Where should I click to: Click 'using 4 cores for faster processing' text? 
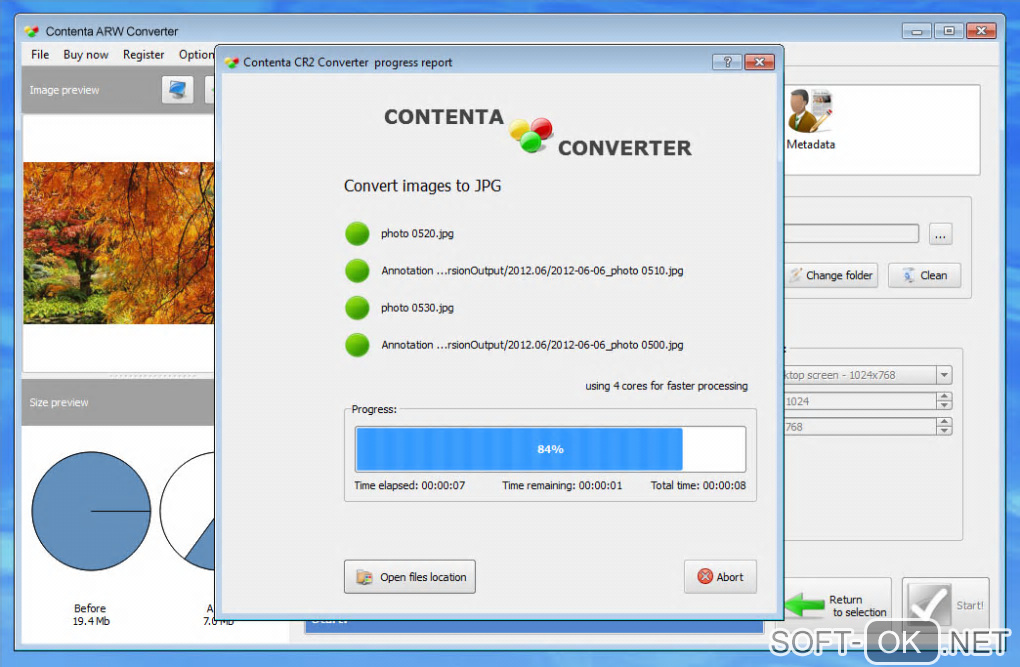click(x=666, y=386)
